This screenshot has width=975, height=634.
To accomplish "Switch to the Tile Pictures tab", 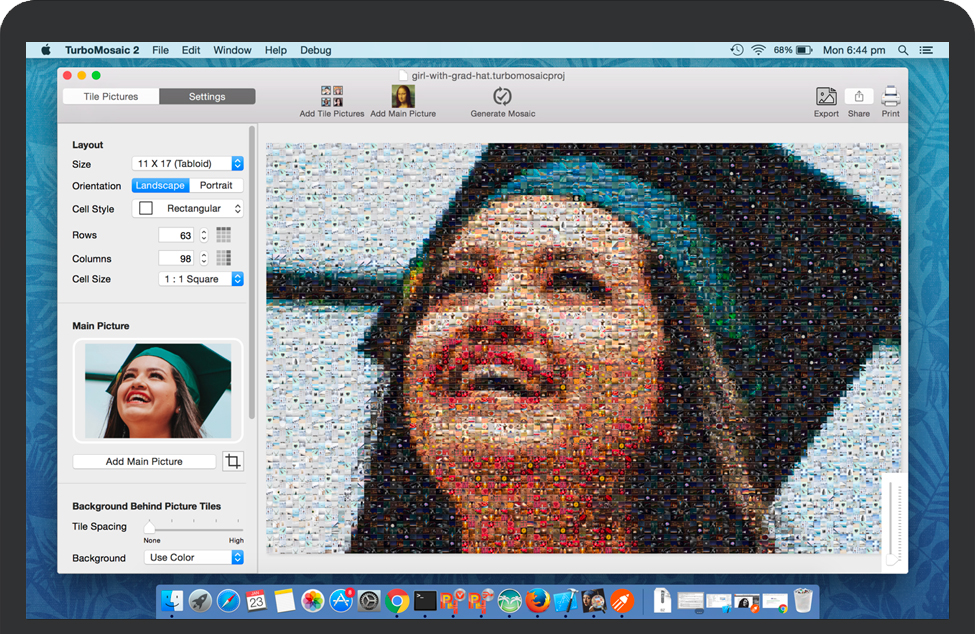I will [x=110, y=97].
